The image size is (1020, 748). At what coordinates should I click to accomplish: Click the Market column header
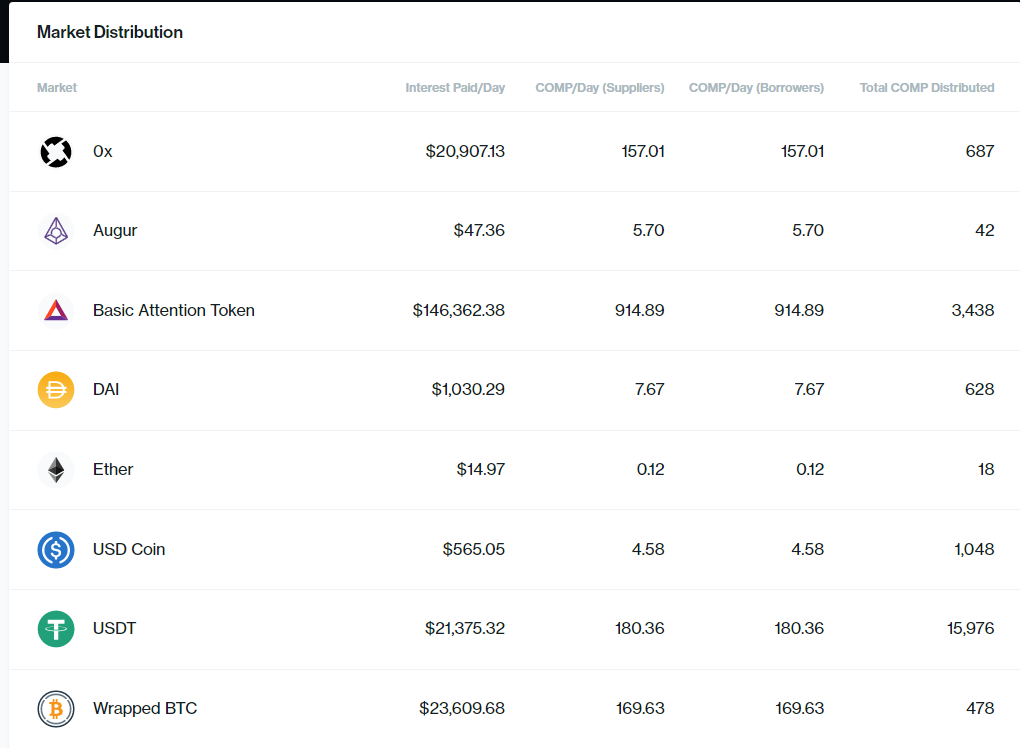coord(57,88)
